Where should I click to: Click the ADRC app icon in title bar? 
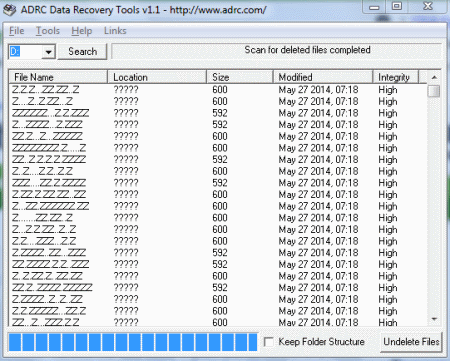click(x=10, y=10)
